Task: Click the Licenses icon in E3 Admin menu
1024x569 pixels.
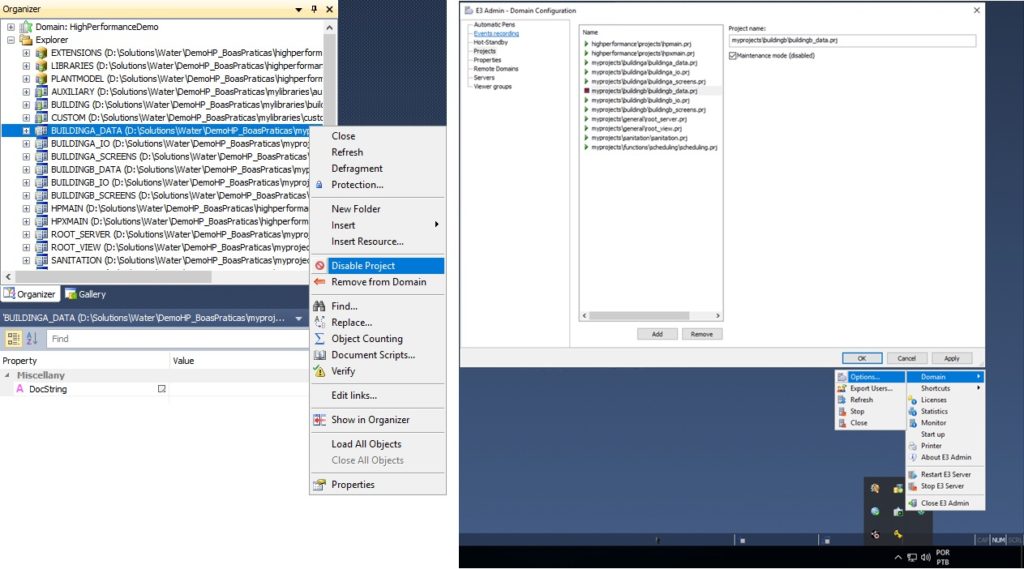Action: pyautogui.click(x=913, y=400)
